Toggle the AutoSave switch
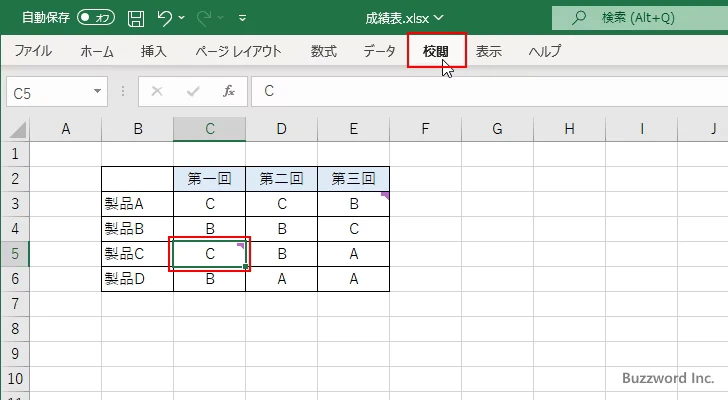 pos(96,18)
